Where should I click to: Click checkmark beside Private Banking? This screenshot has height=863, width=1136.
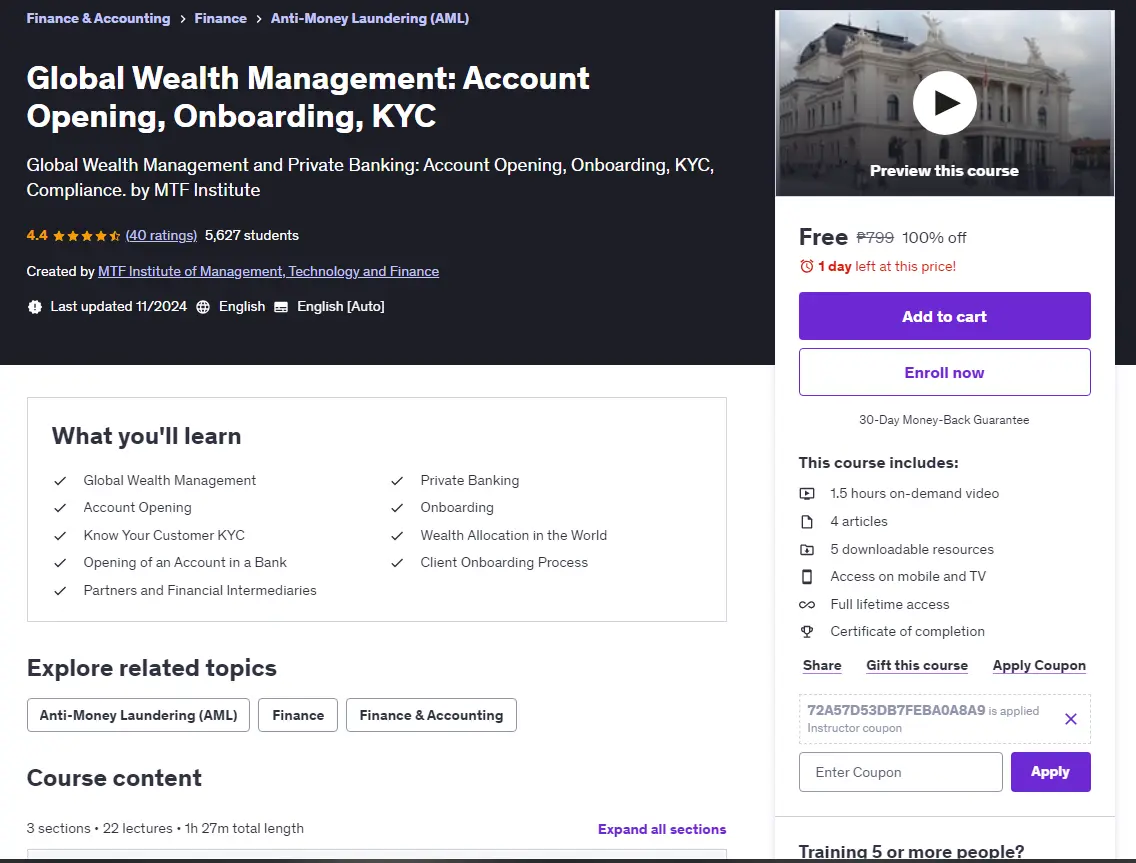(x=397, y=481)
